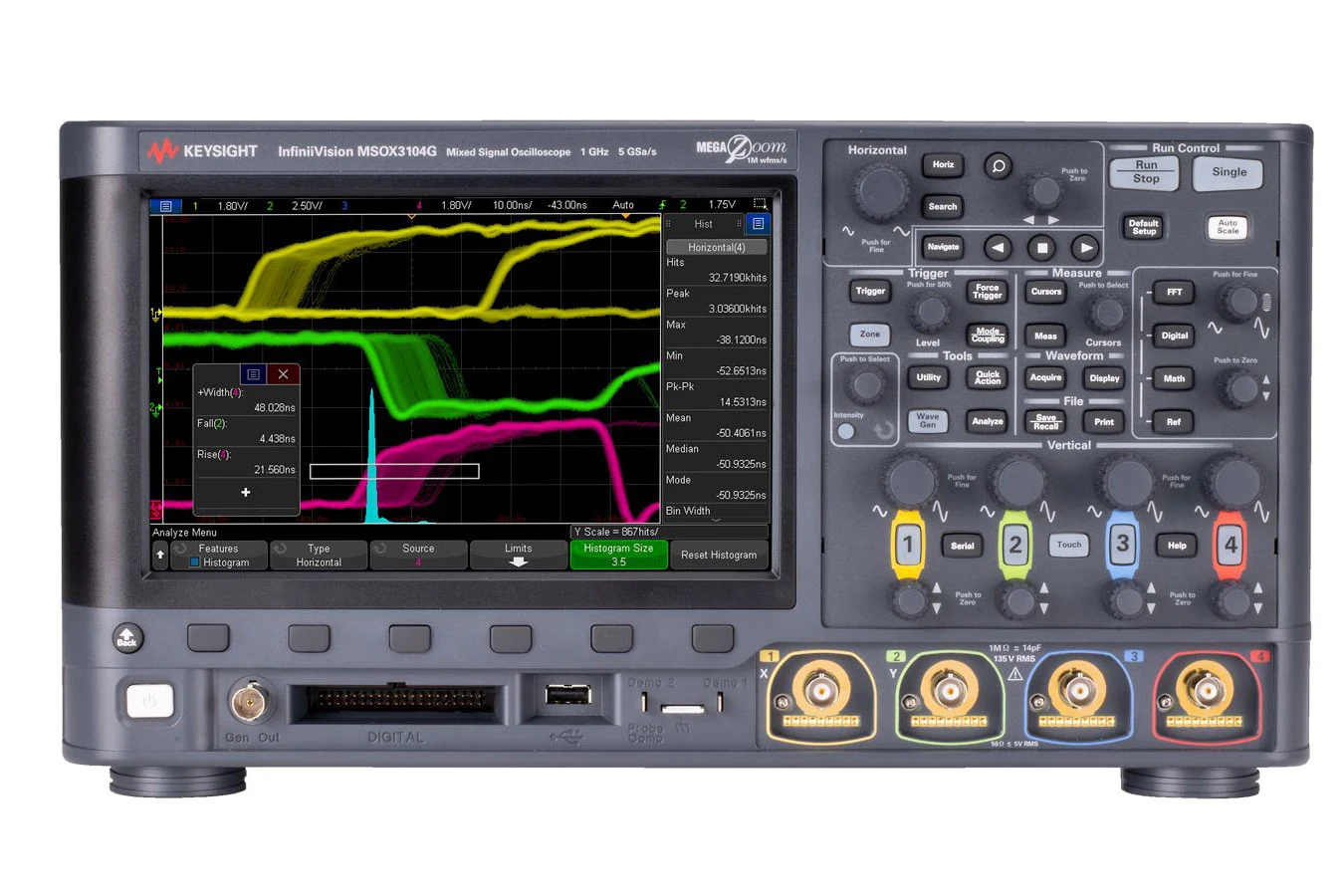Toggle the Run Stop button

pyautogui.click(x=1146, y=172)
